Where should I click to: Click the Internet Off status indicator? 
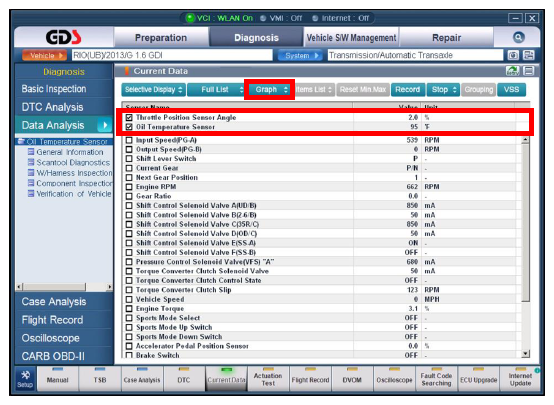[x=315, y=18]
